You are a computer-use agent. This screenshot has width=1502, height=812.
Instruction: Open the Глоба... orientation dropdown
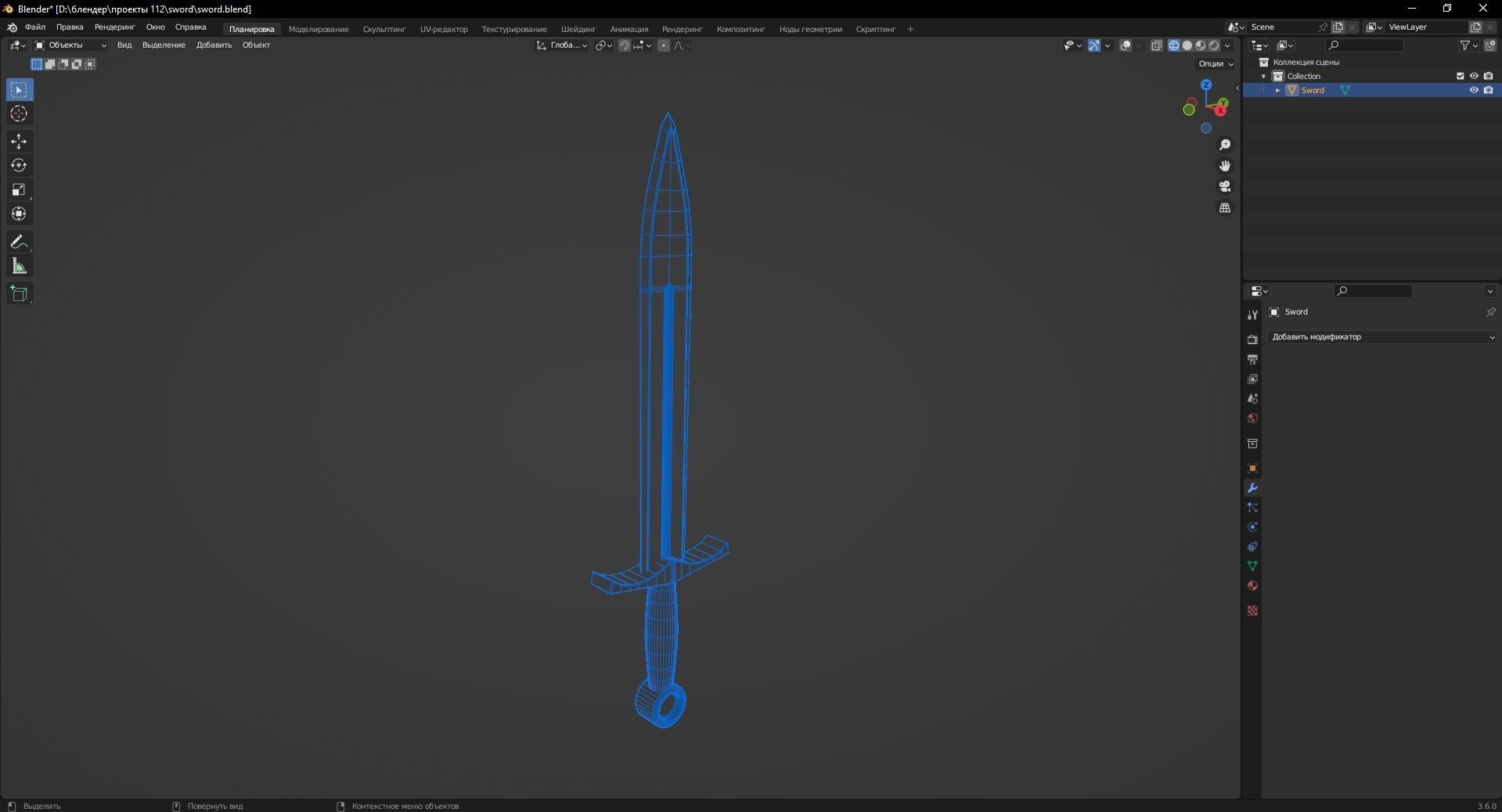[562, 45]
